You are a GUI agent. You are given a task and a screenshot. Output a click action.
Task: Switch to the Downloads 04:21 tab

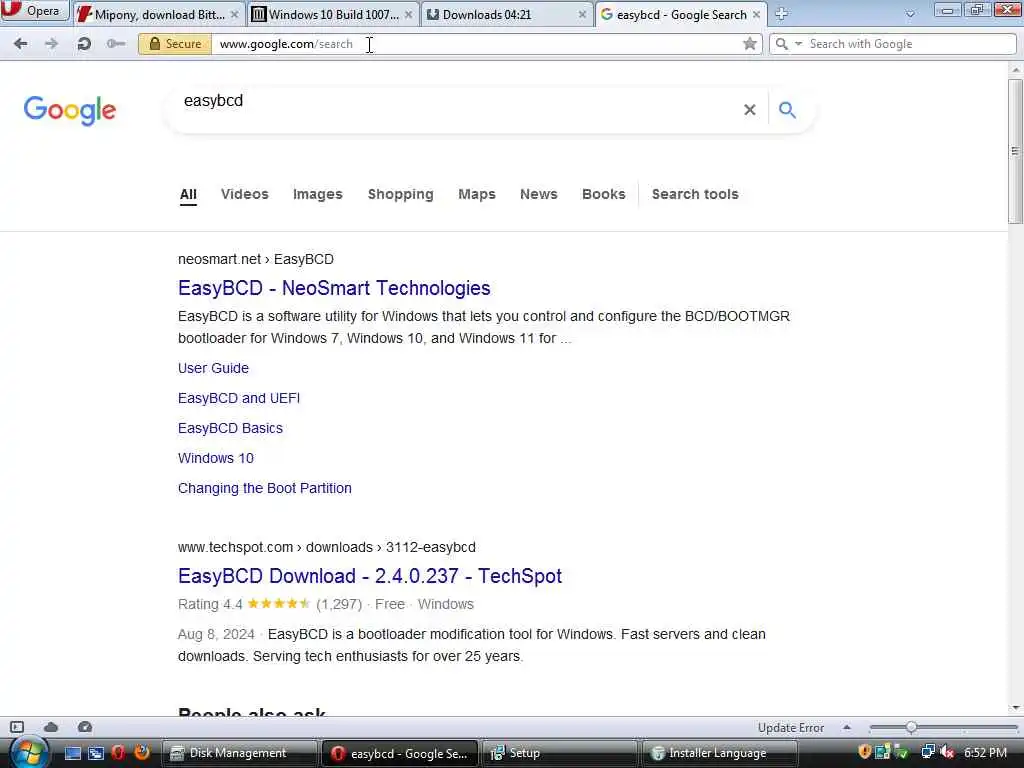point(507,14)
